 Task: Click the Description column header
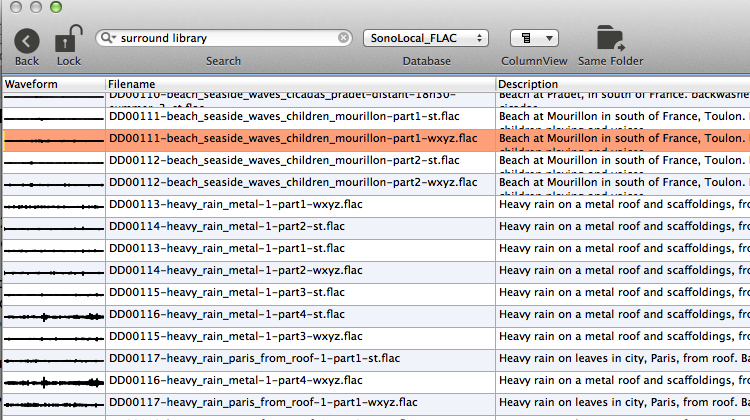(x=622, y=84)
